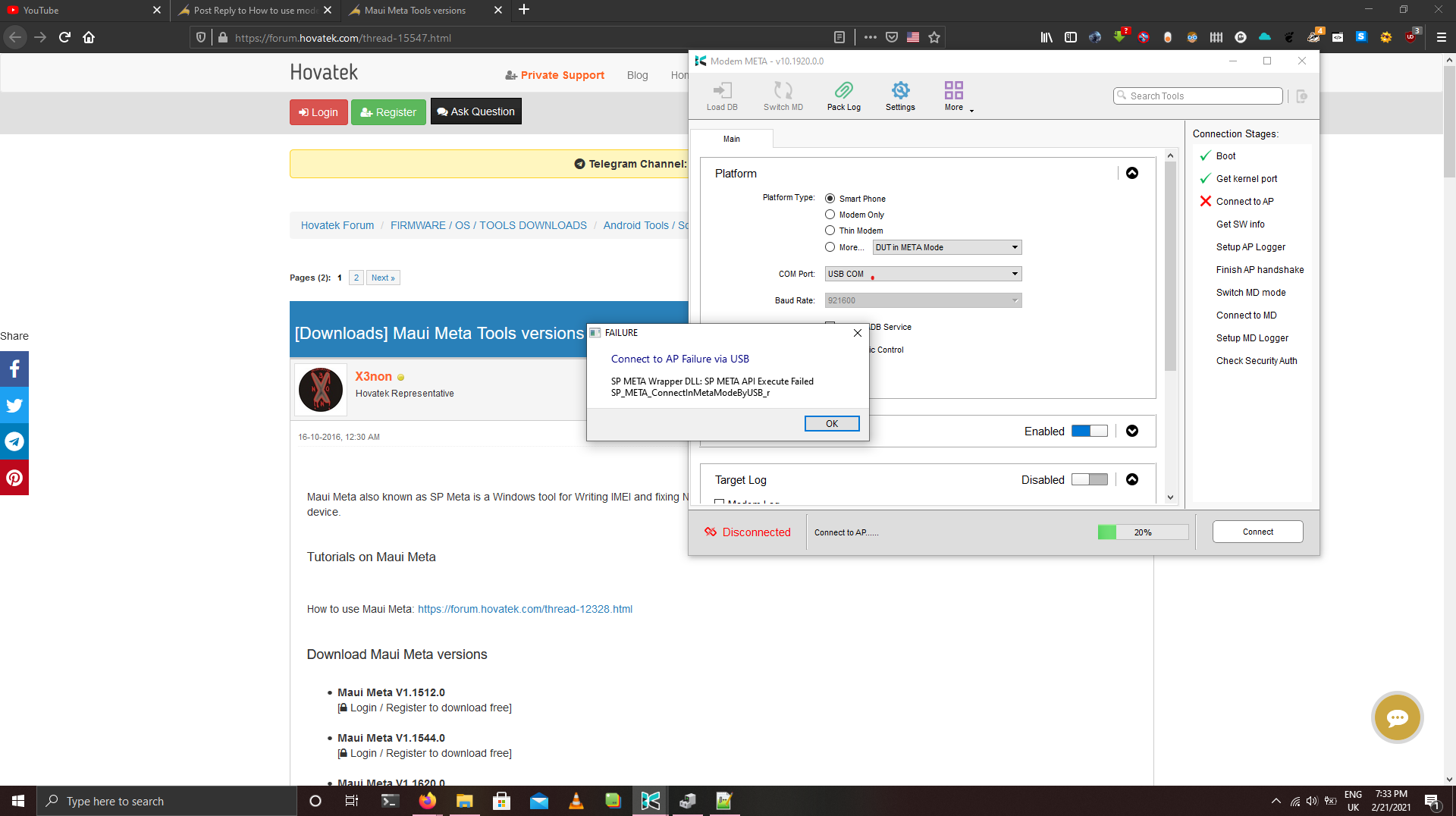Collapse the Target Log section

(1132, 479)
